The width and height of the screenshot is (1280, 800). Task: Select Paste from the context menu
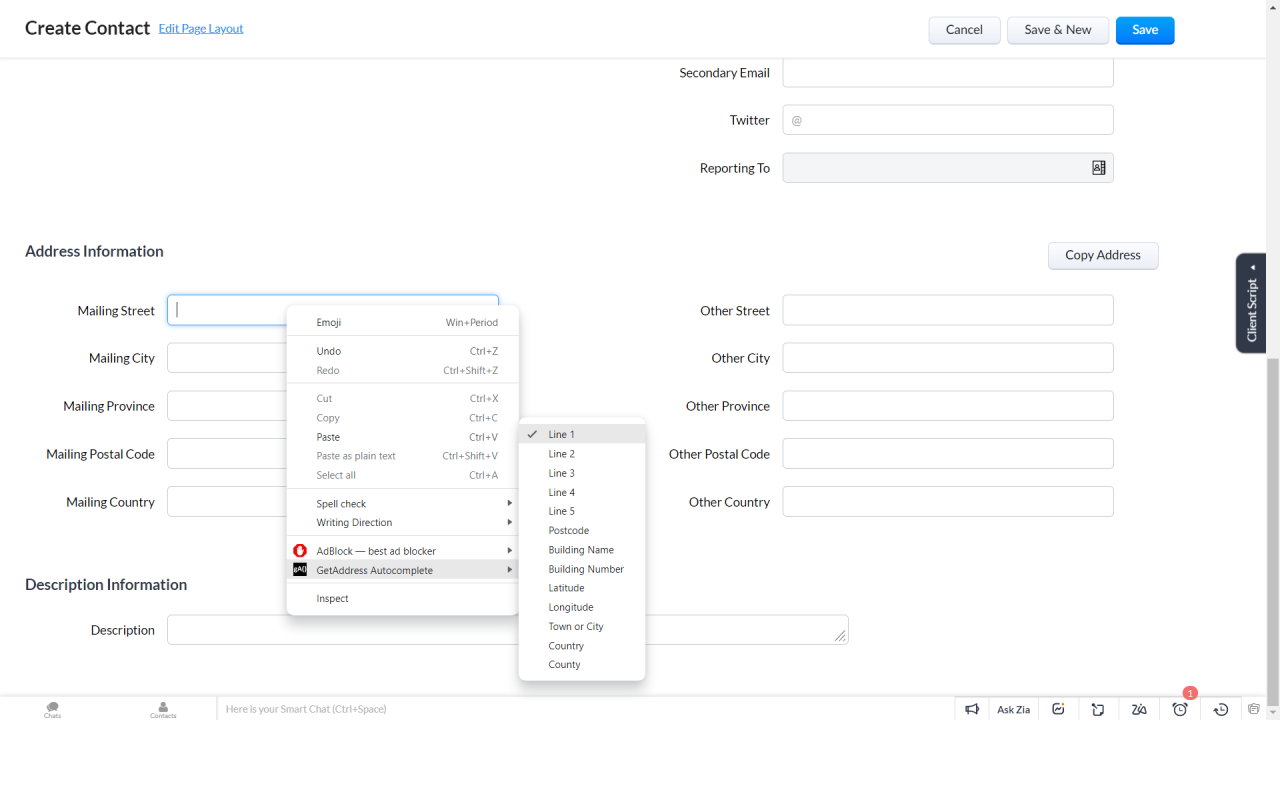(328, 437)
